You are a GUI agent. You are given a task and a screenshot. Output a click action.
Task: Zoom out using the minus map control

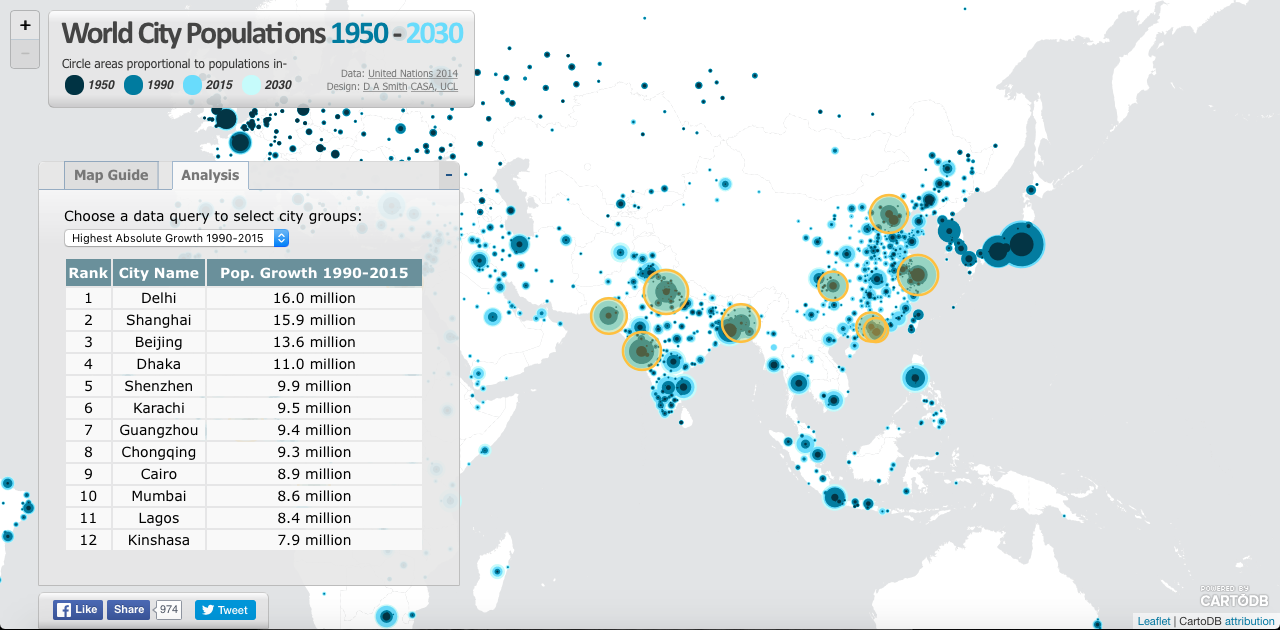click(24, 54)
